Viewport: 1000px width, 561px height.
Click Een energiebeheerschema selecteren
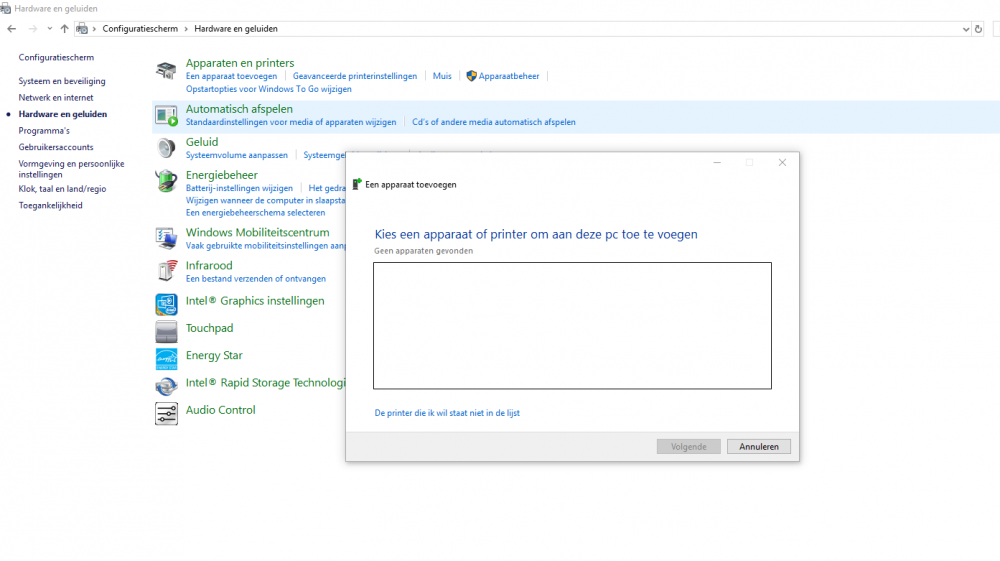255,213
